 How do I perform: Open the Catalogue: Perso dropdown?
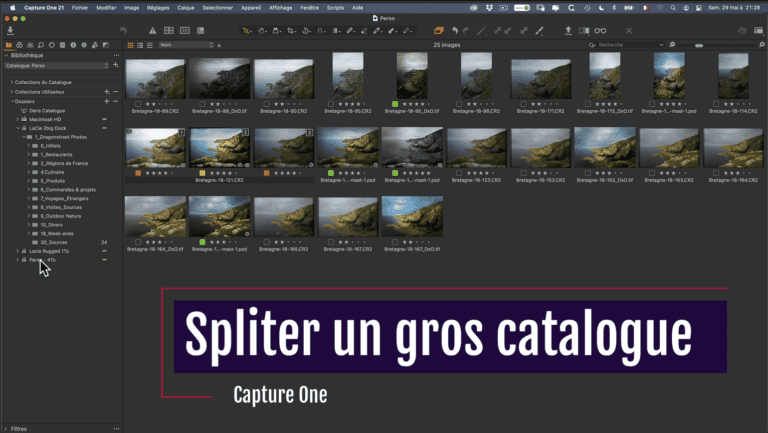click(56, 65)
